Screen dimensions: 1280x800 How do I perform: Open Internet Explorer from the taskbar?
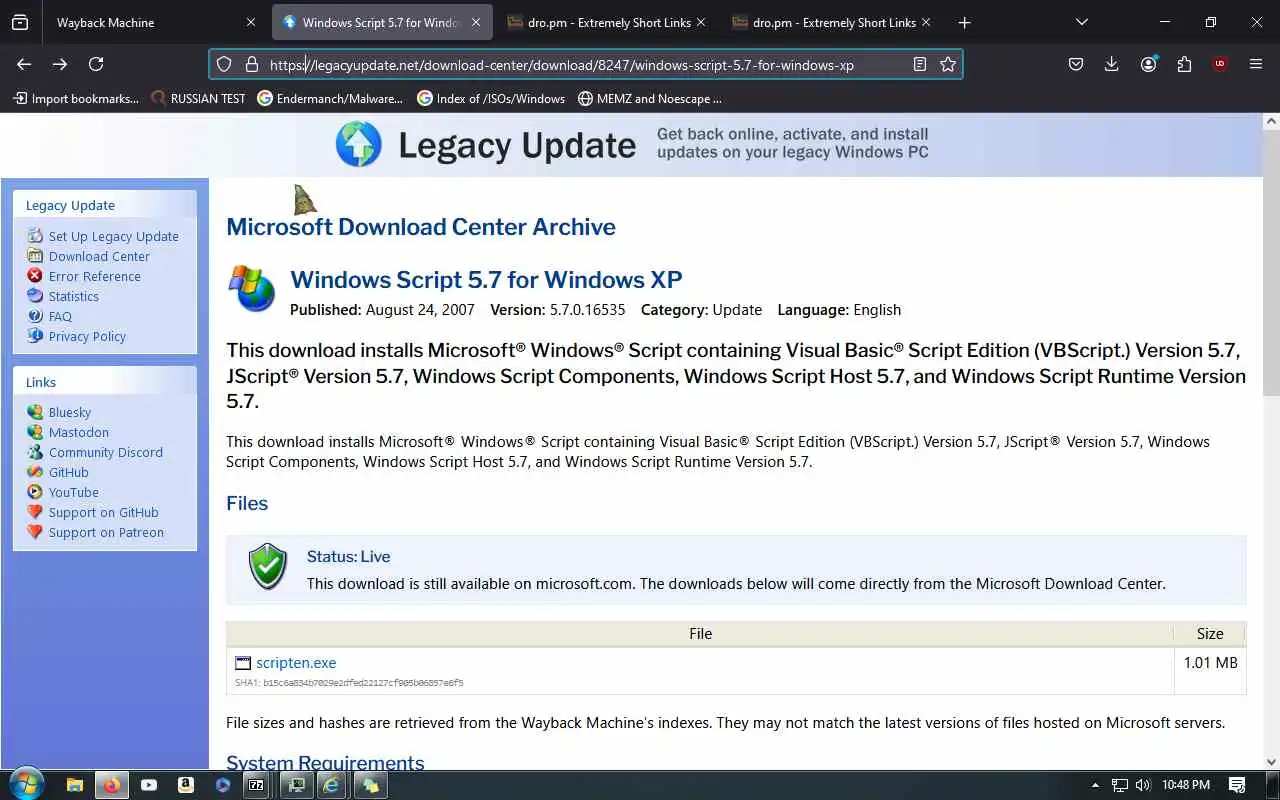pos(331,785)
